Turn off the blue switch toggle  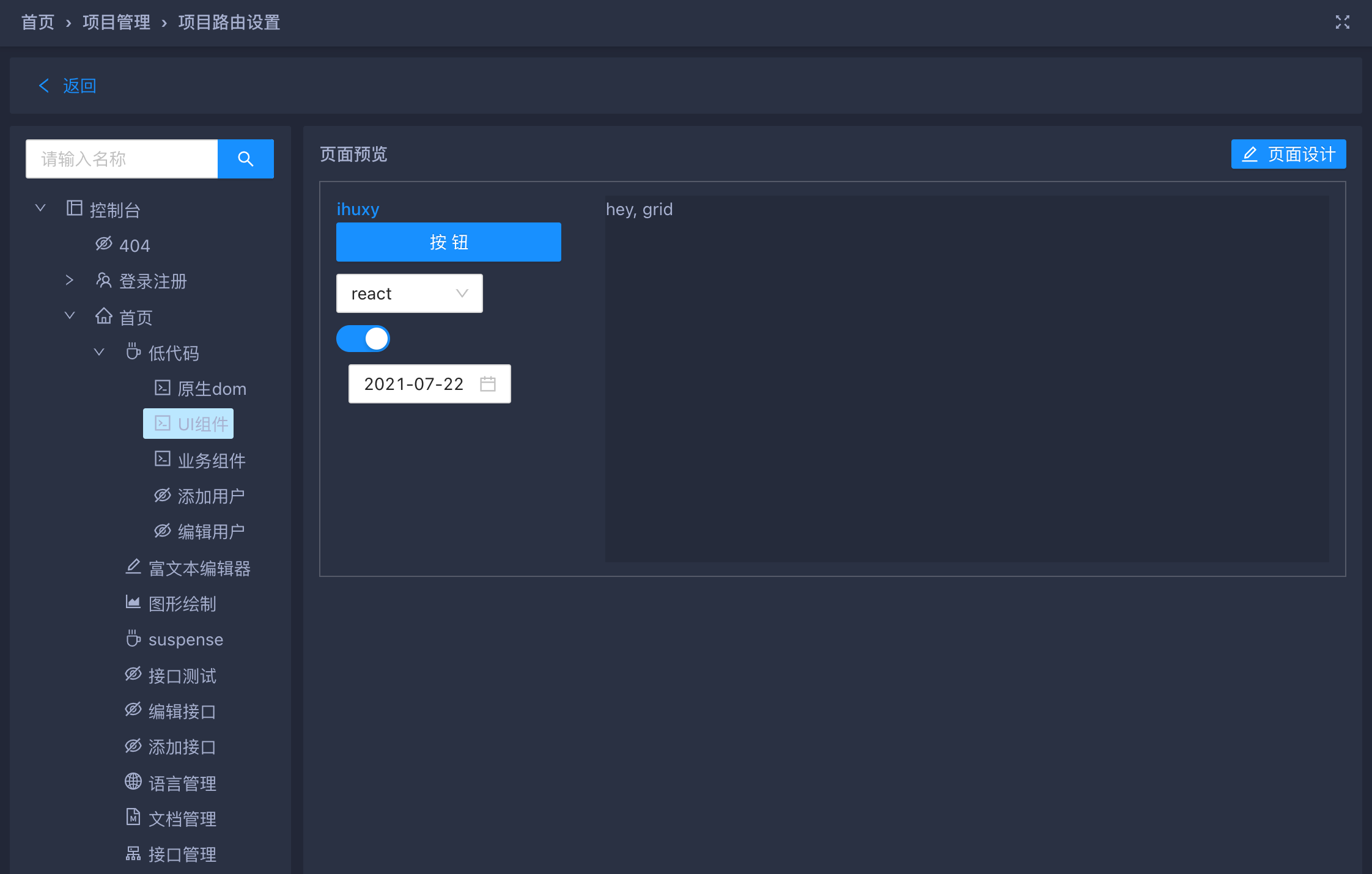[363, 339]
